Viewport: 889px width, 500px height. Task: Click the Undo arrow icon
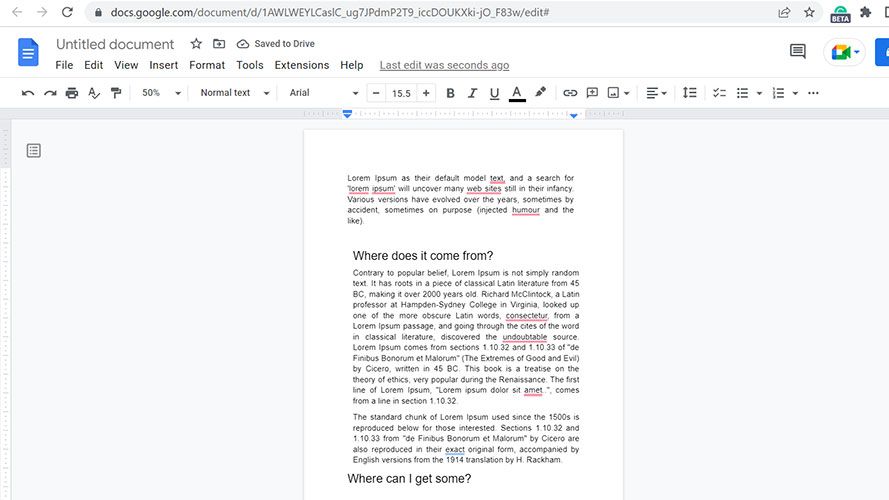(x=27, y=93)
